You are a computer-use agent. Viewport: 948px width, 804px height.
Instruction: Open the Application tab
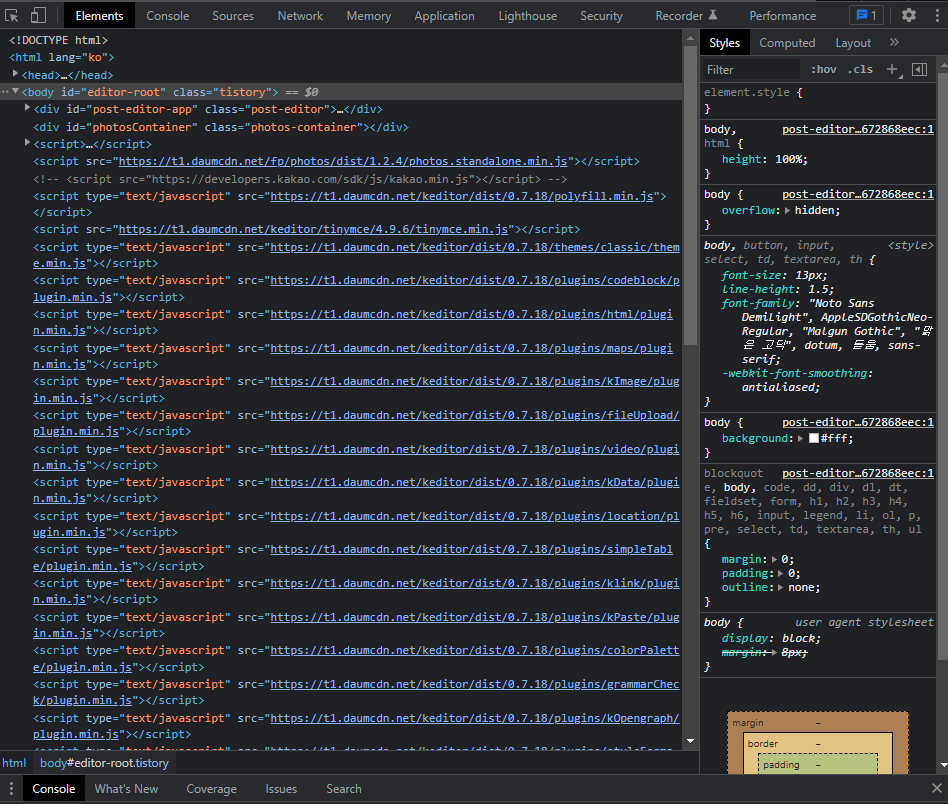[x=444, y=16]
